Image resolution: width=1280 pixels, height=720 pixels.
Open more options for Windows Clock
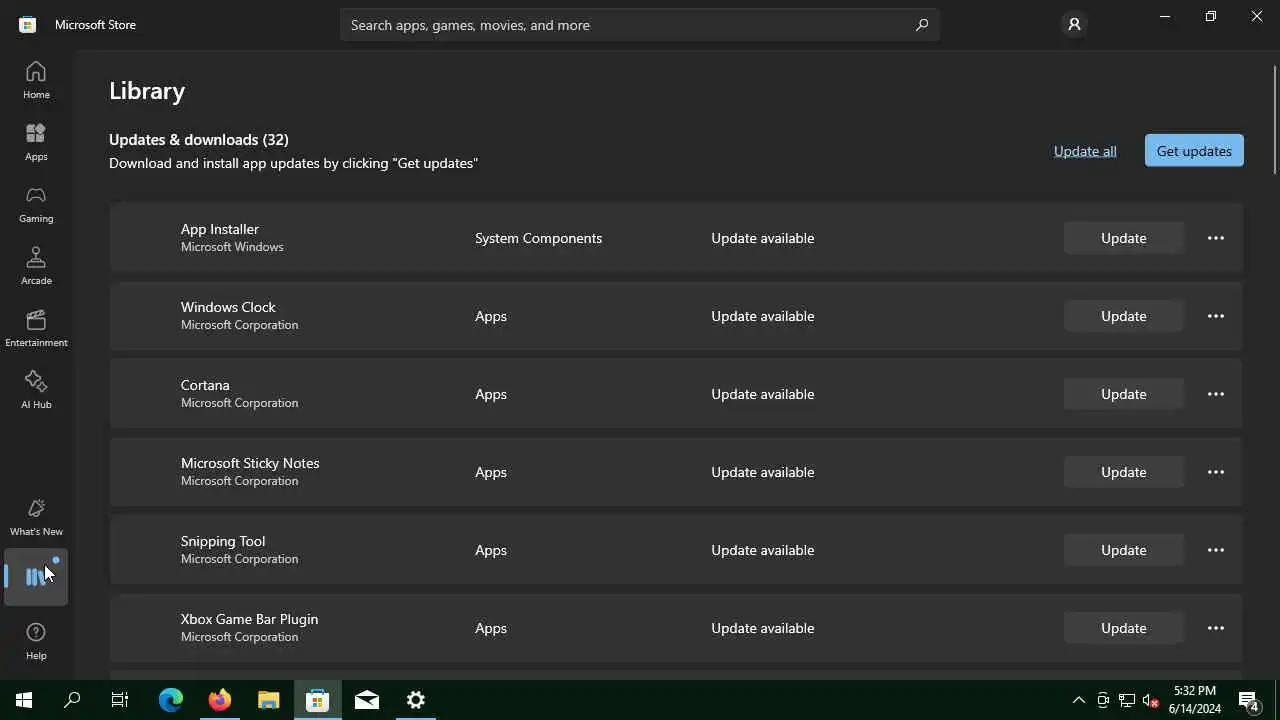click(1216, 316)
